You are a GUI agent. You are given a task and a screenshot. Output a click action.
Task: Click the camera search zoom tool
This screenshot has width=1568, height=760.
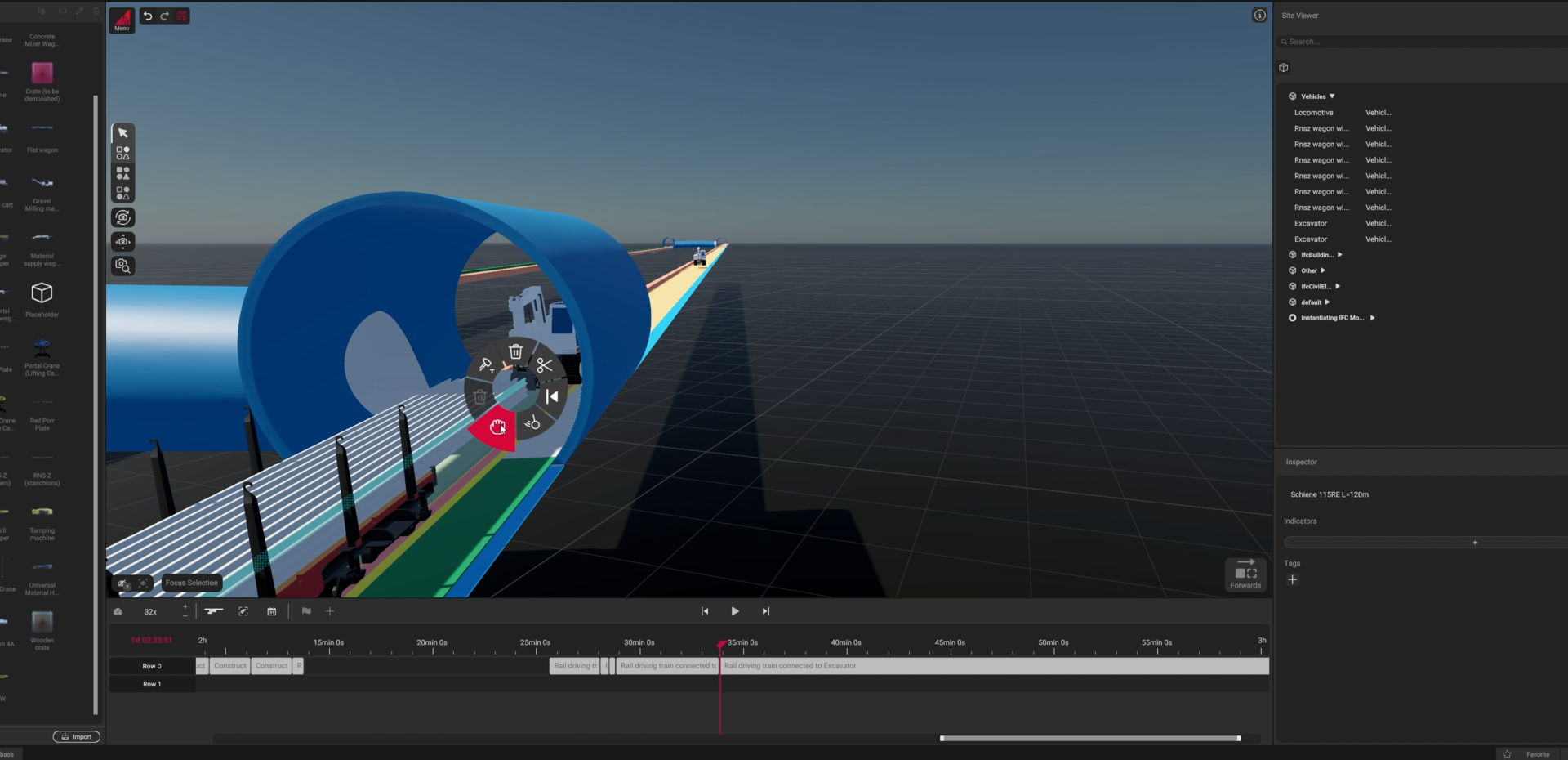click(x=122, y=266)
